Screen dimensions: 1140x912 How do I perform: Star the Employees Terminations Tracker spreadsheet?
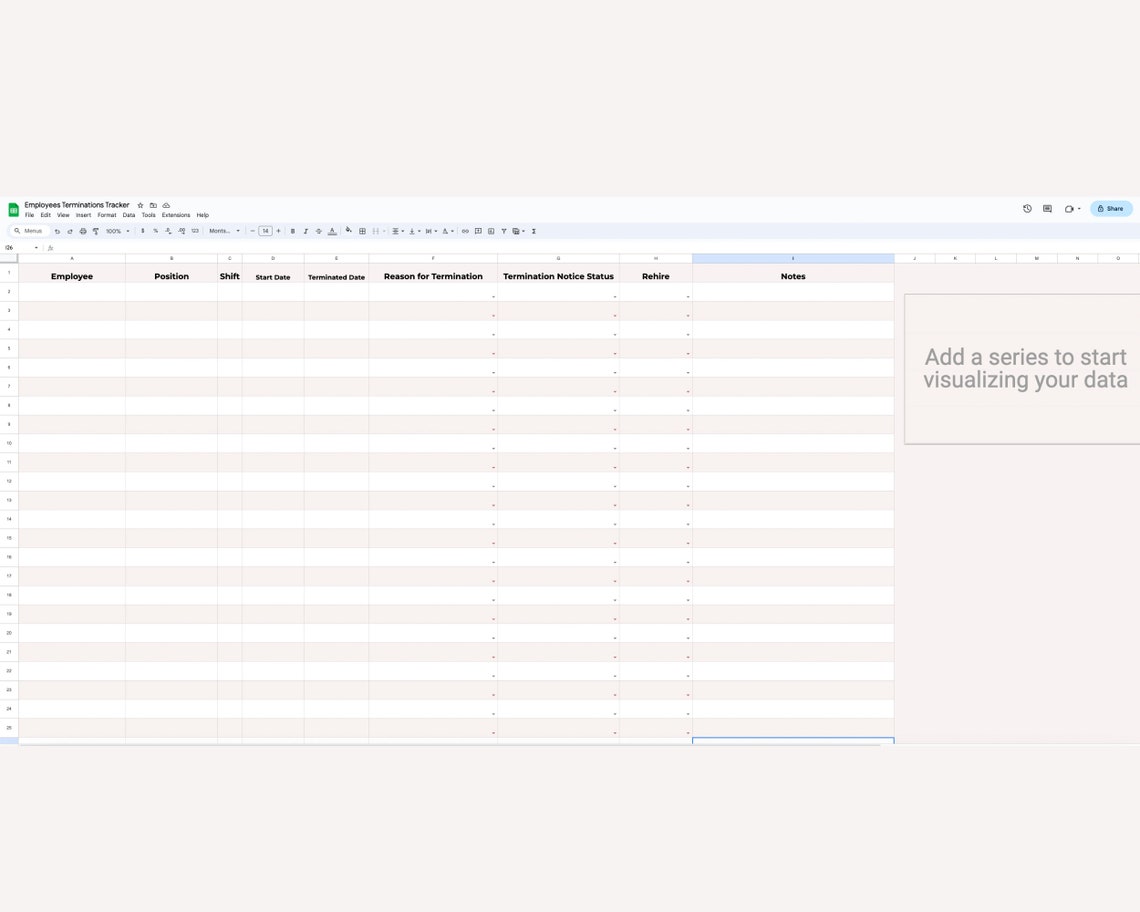tap(140, 205)
